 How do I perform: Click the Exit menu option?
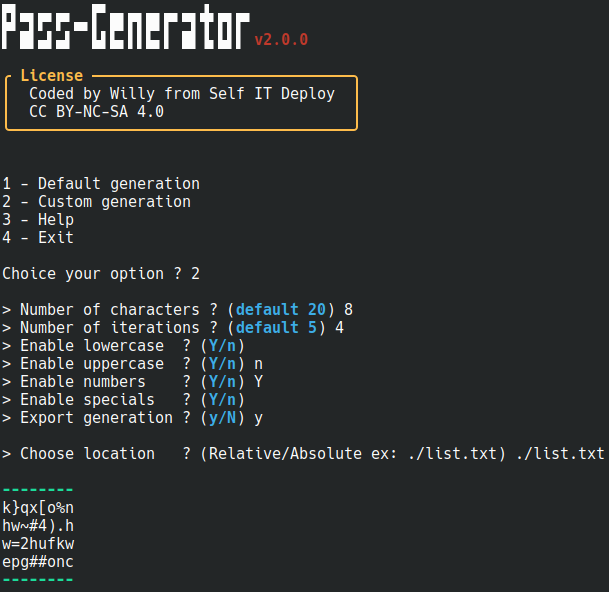(x=38, y=238)
